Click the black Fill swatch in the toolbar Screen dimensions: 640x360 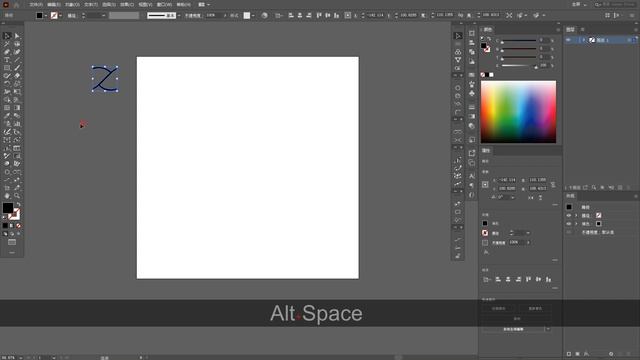coord(8,208)
